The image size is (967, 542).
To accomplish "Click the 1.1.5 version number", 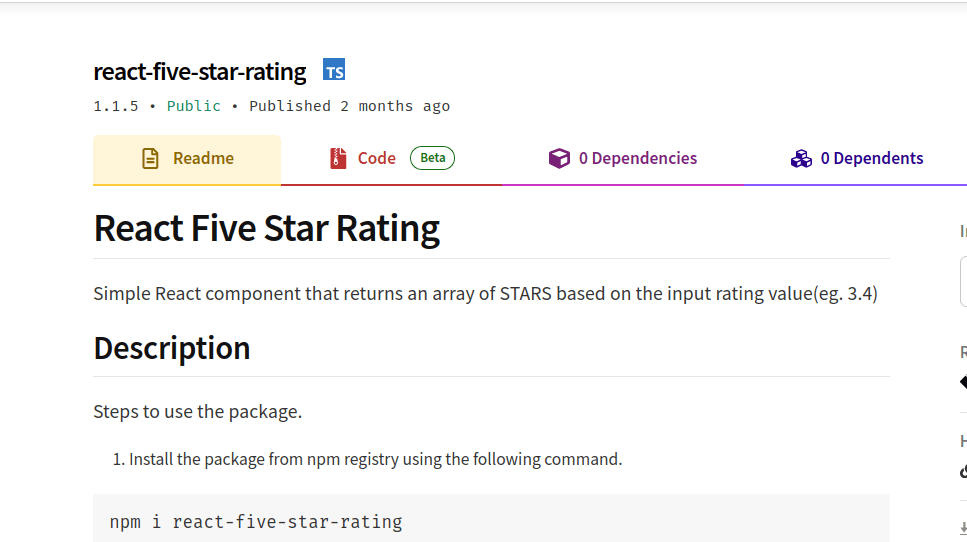I will 116,106.
